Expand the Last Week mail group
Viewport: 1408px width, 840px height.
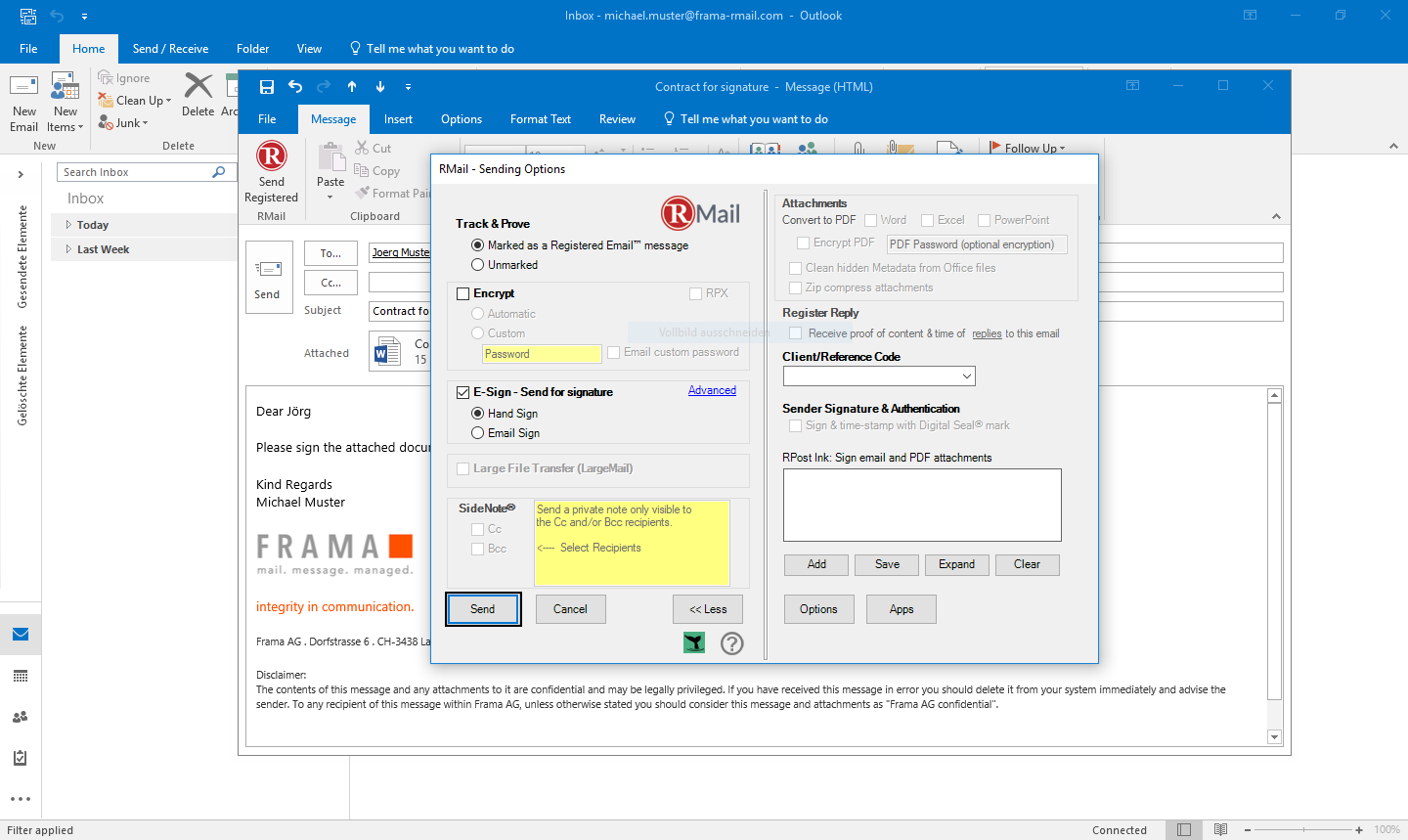(68, 249)
